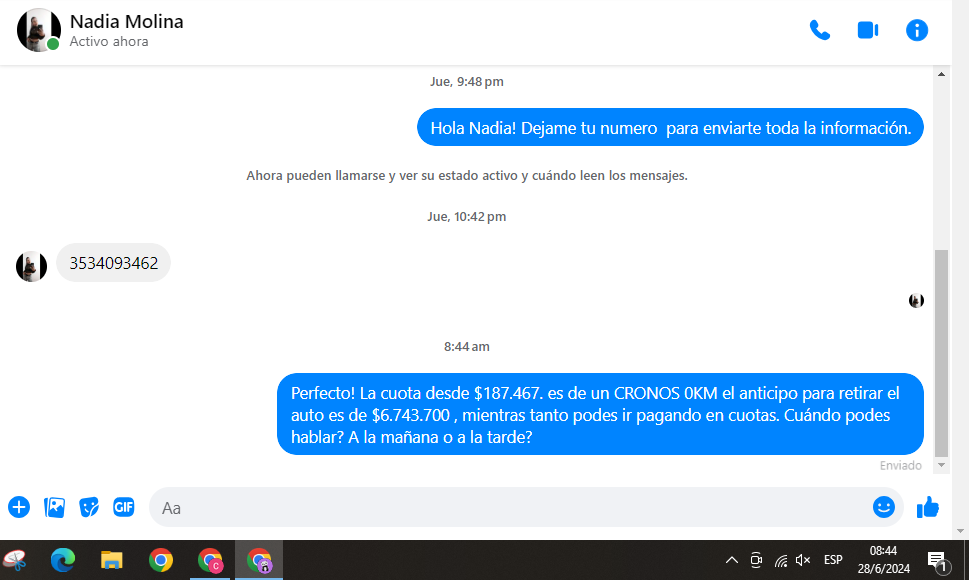Switch to the active Chrome profile window
969x580 pixels.
coord(259,560)
